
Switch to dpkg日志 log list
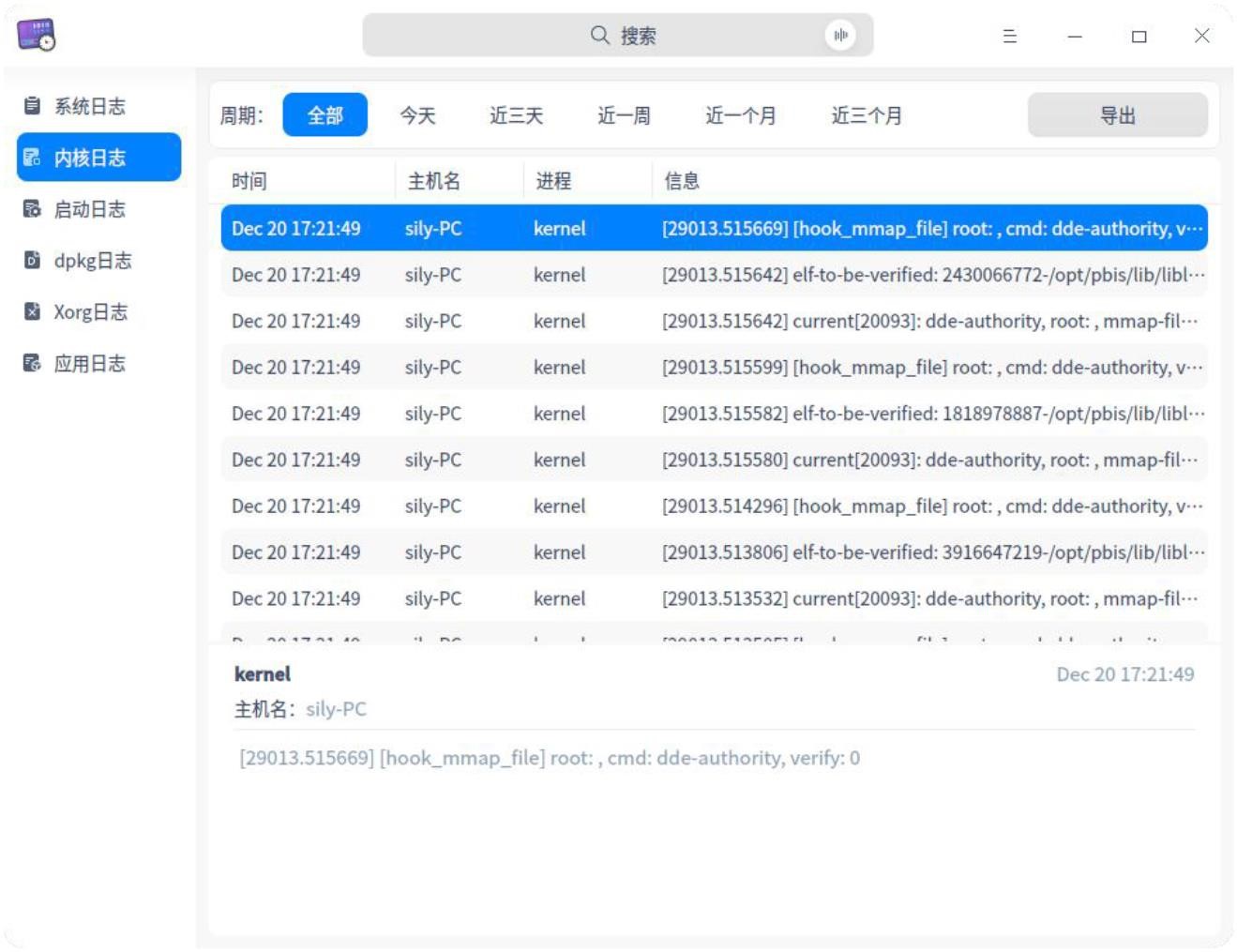[x=98, y=261]
